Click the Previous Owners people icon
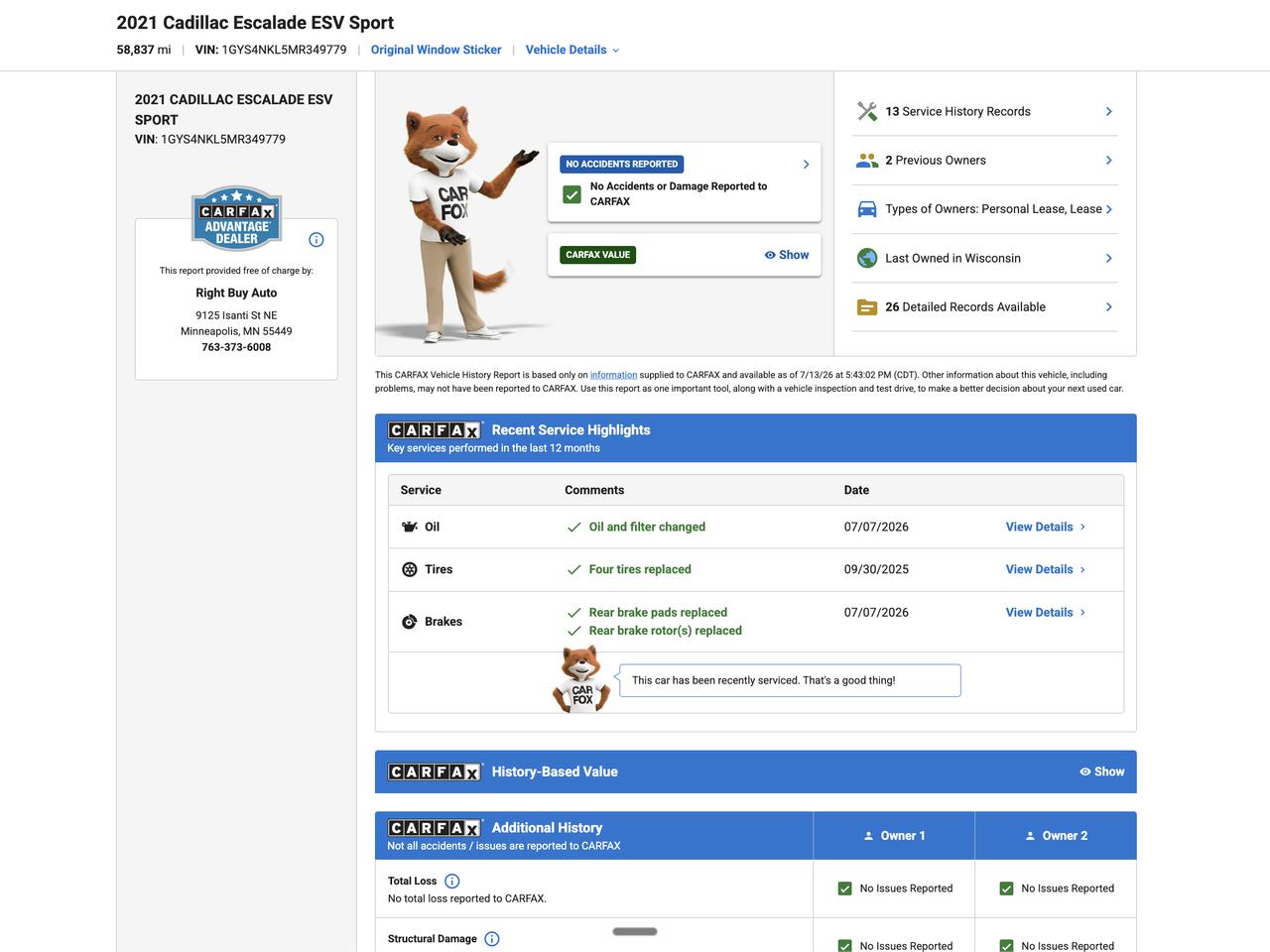1270x952 pixels. tap(867, 161)
